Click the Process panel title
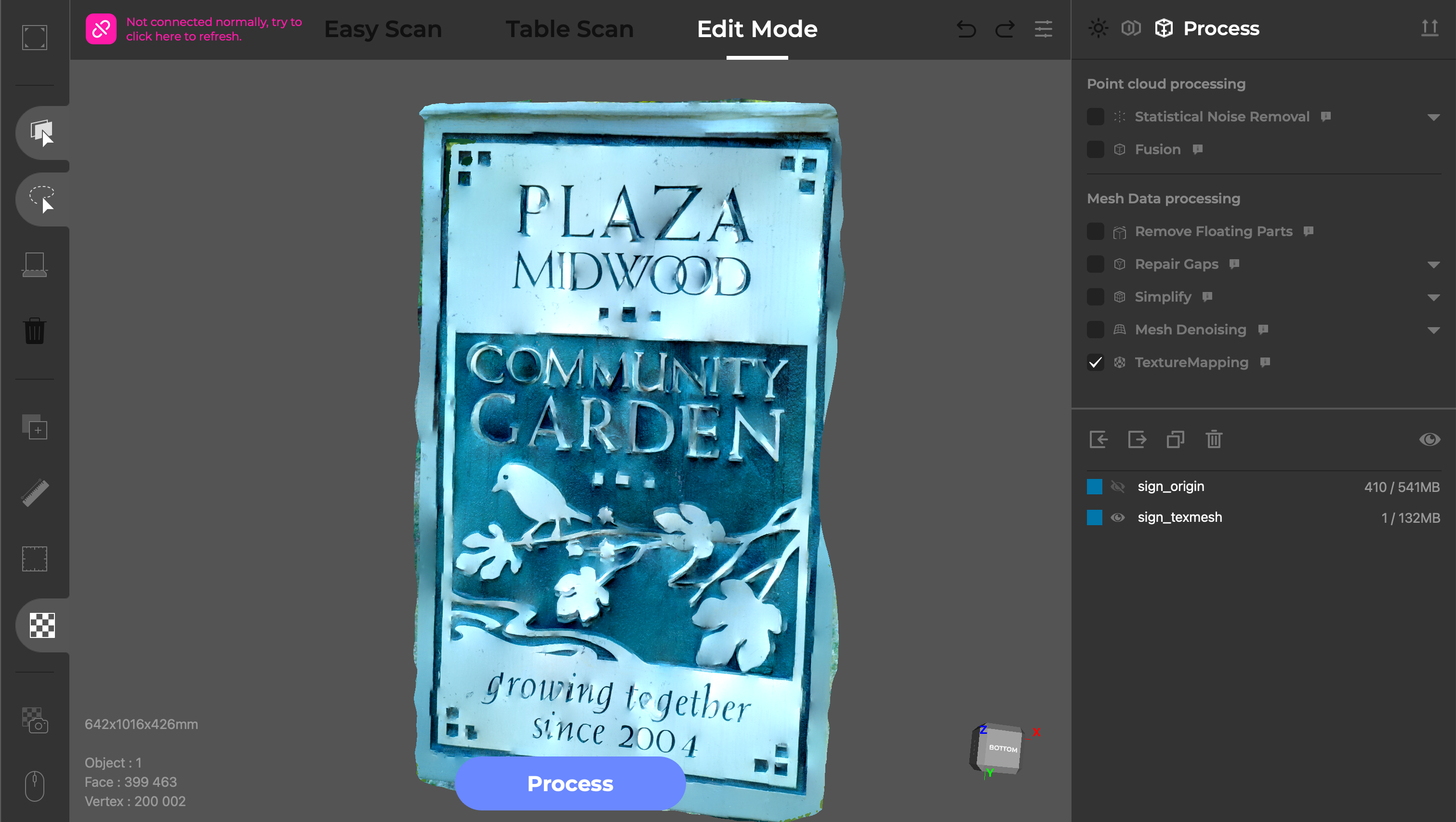 [x=1221, y=28]
